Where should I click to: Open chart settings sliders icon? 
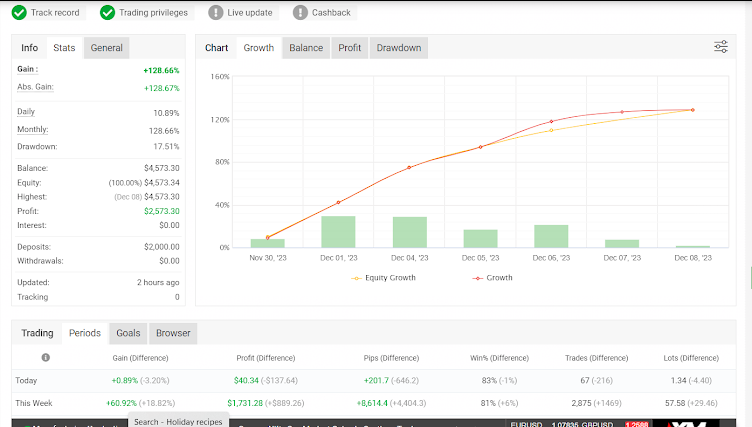(x=721, y=47)
